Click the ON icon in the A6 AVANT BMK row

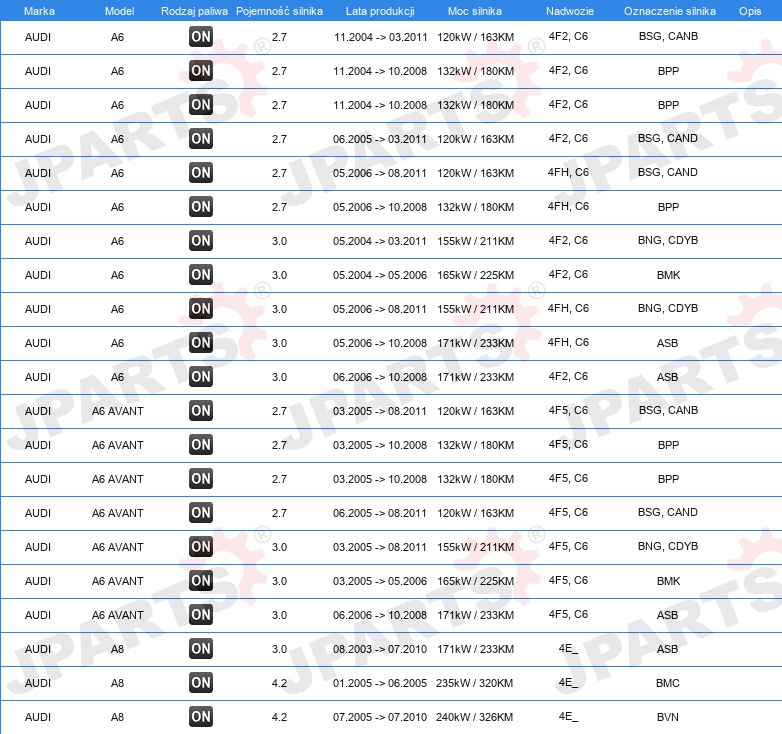(x=201, y=580)
